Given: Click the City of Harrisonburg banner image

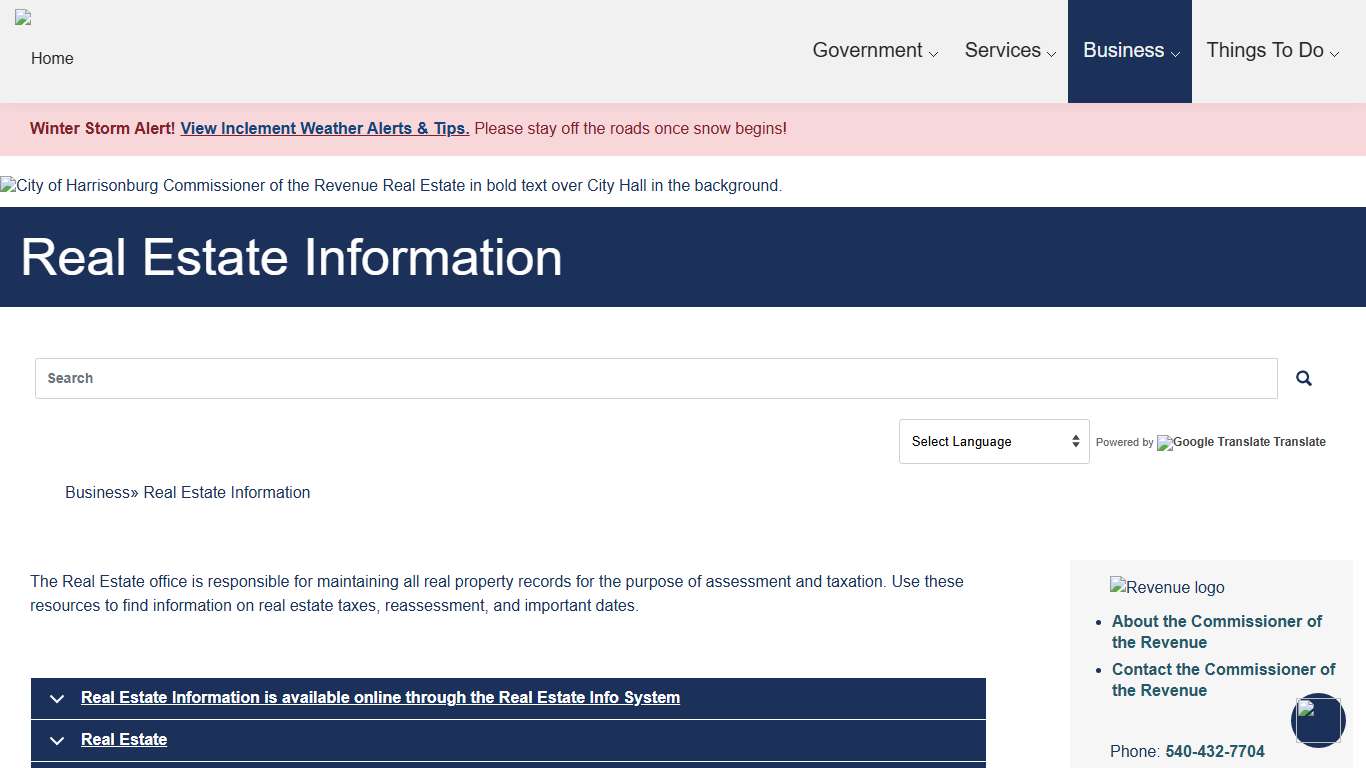Looking at the screenshot, I should pos(391,186).
